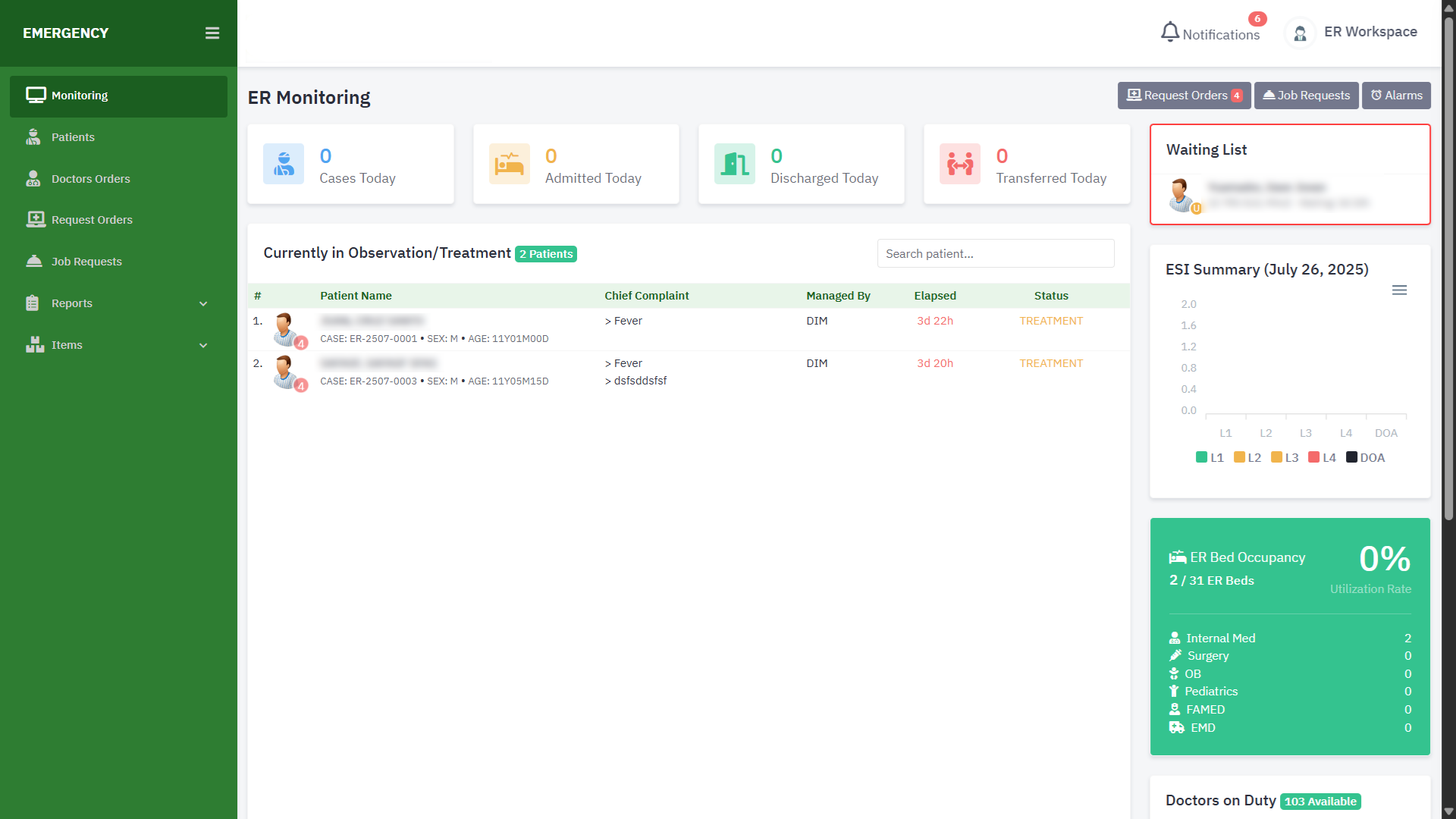This screenshot has height=819, width=1456.
Task: Toggle L2 color swatch in legend
Action: click(x=1239, y=457)
